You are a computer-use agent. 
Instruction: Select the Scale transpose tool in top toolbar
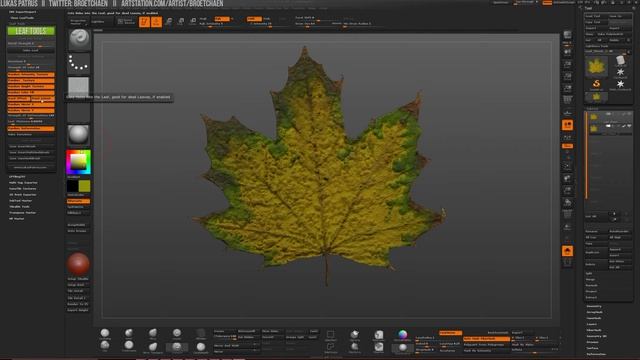[x=181, y=21]
